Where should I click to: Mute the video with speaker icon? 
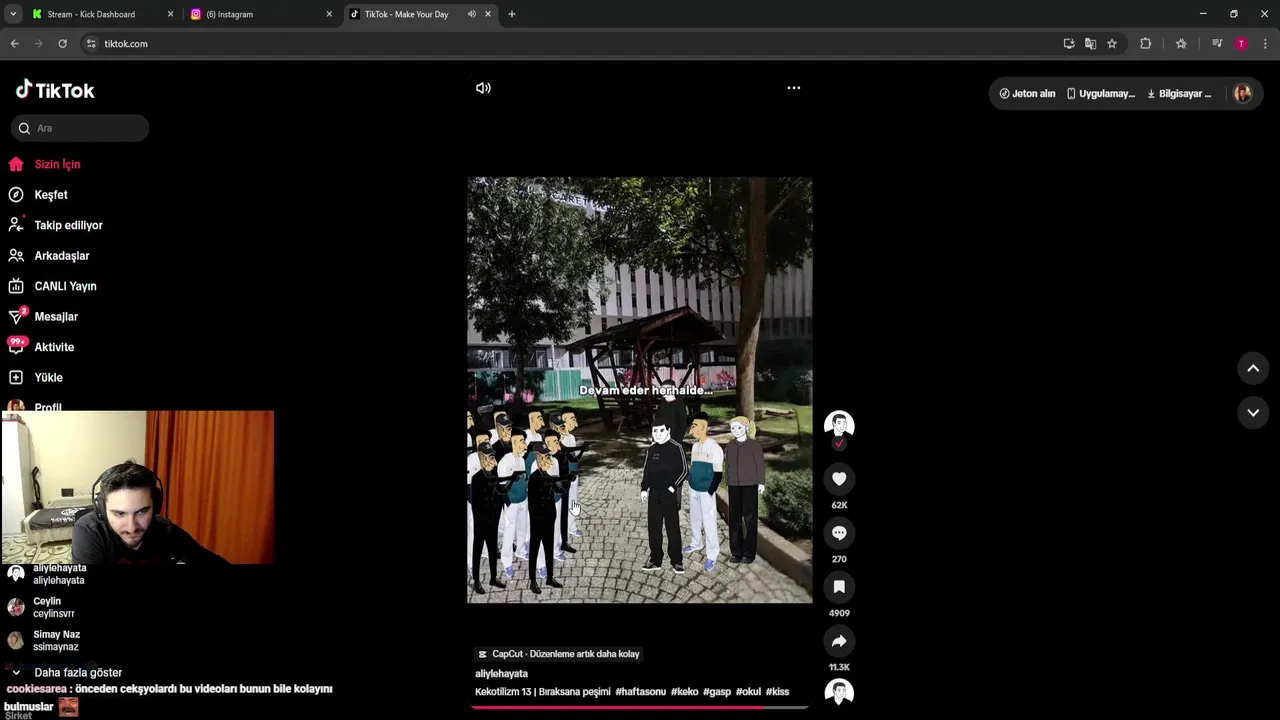[483, 88]
